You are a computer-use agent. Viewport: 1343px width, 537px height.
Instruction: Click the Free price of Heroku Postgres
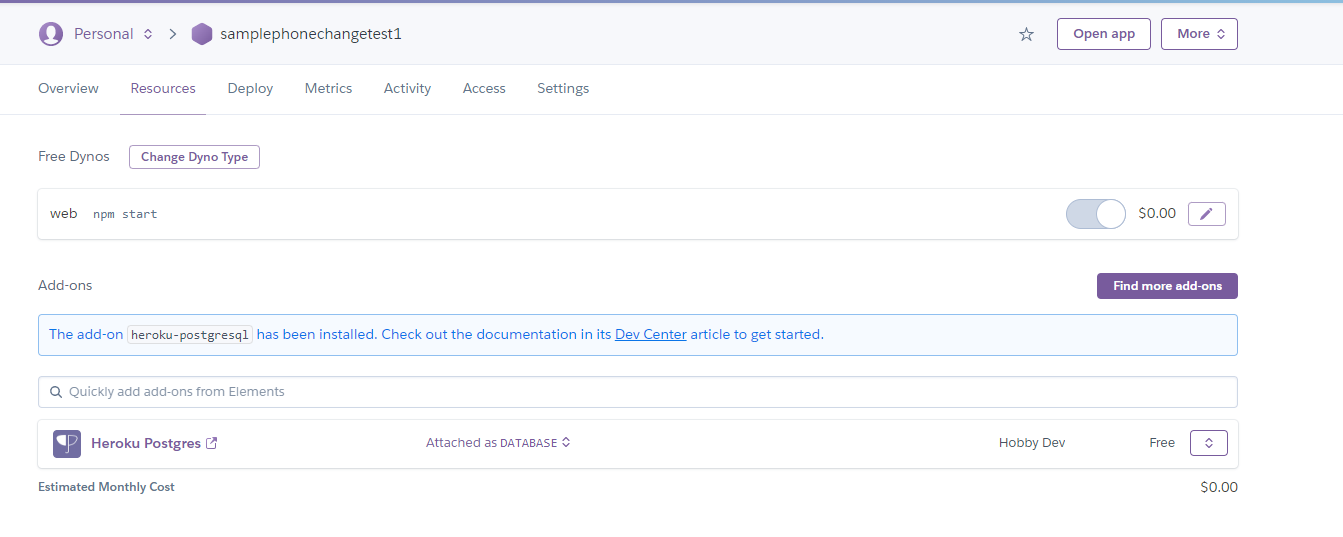[1162, 442]
